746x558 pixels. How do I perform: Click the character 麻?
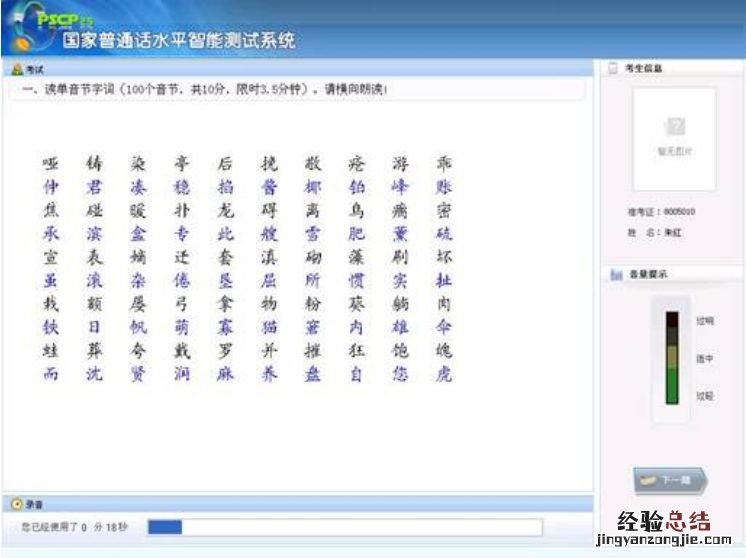click(x=225, y=373)
